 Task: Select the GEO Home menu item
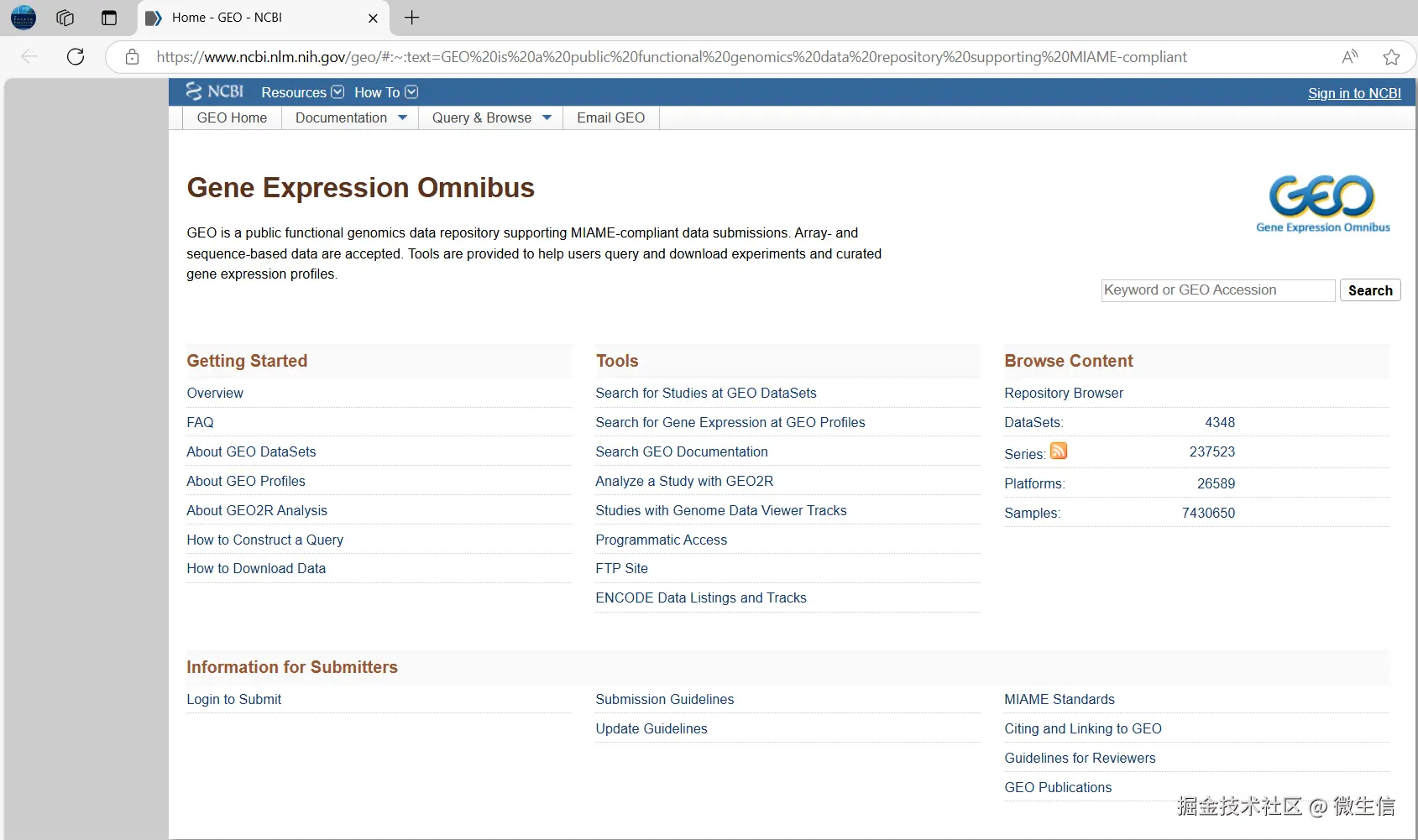[x=232, y=118]
